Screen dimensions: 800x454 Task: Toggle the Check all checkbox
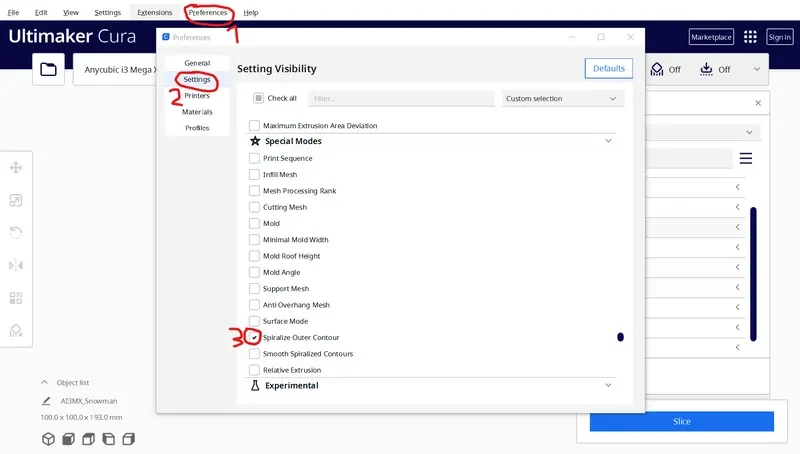[x=258, y=98]
